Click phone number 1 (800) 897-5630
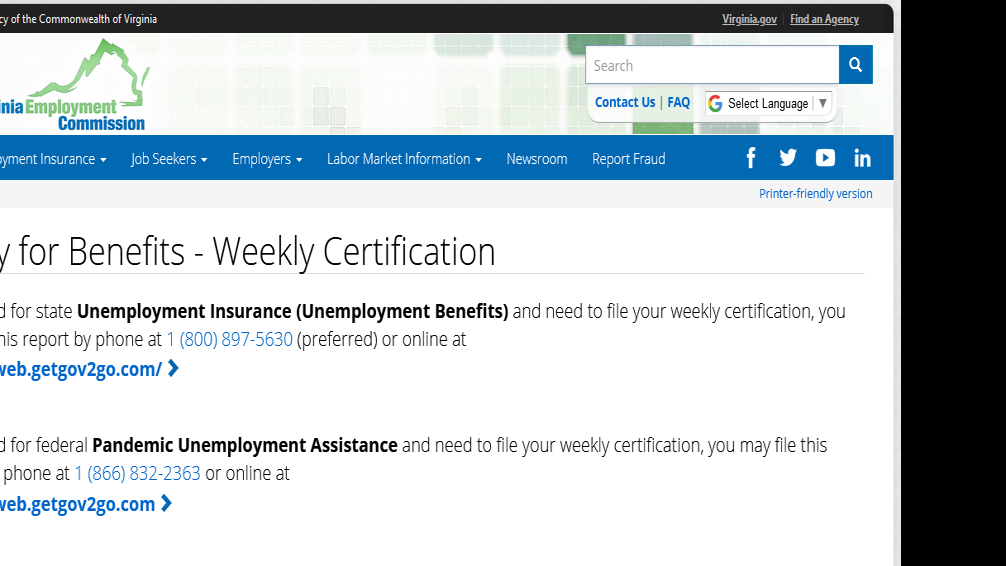Image resolution: width=1006 pixels, height=566 pixels. point(230,339)
